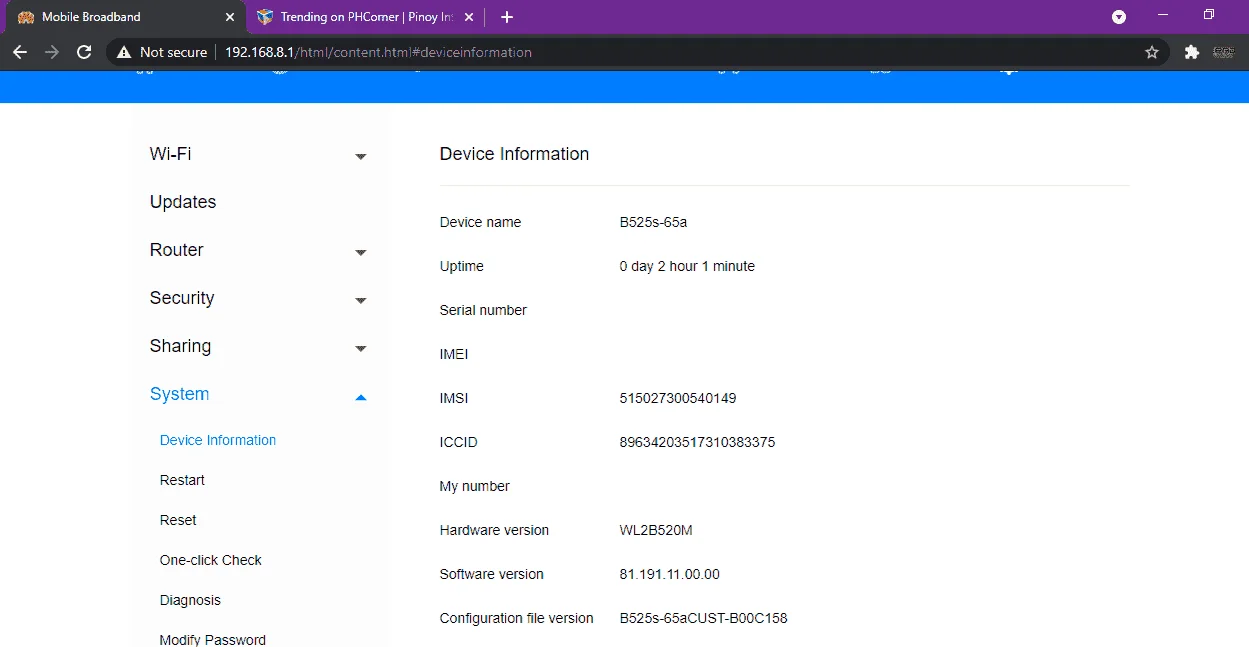Click the My number label
Screen dimensions: 1249x647
[475, 486]
